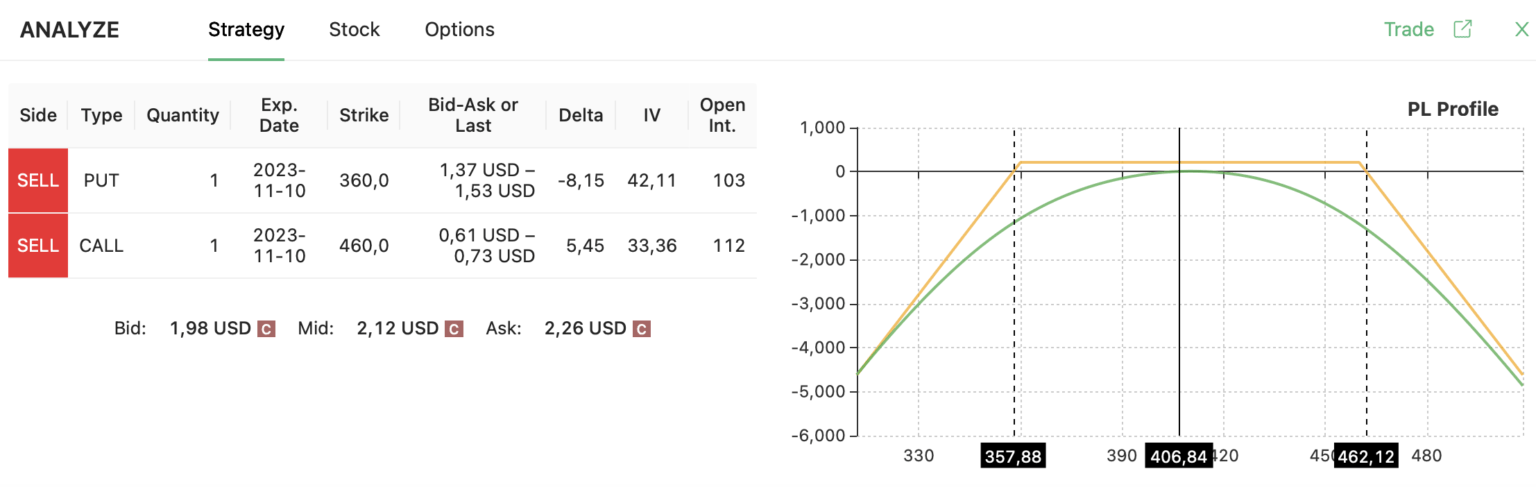Open Trade in external window icon
Viewport: 1536px width, 487px height.
pos(1462,29)
